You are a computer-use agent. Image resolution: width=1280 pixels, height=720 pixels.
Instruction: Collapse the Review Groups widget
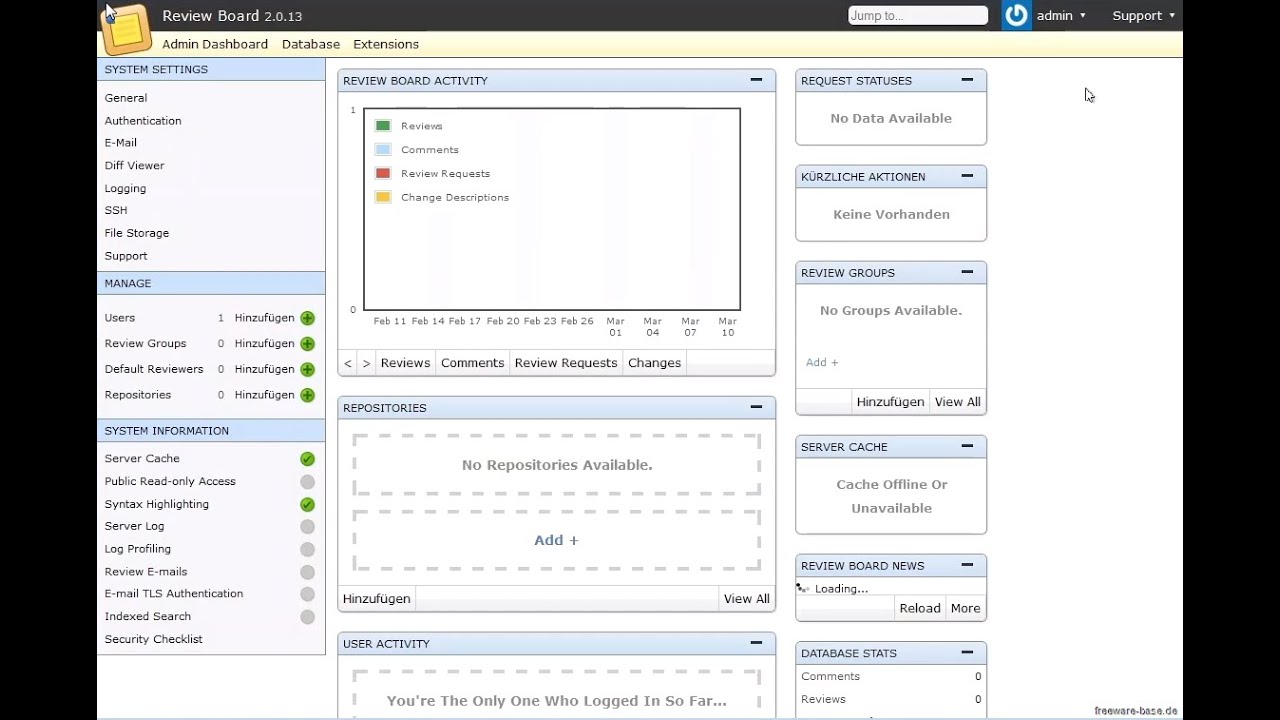pyautogui.click(x=967, y=272)
